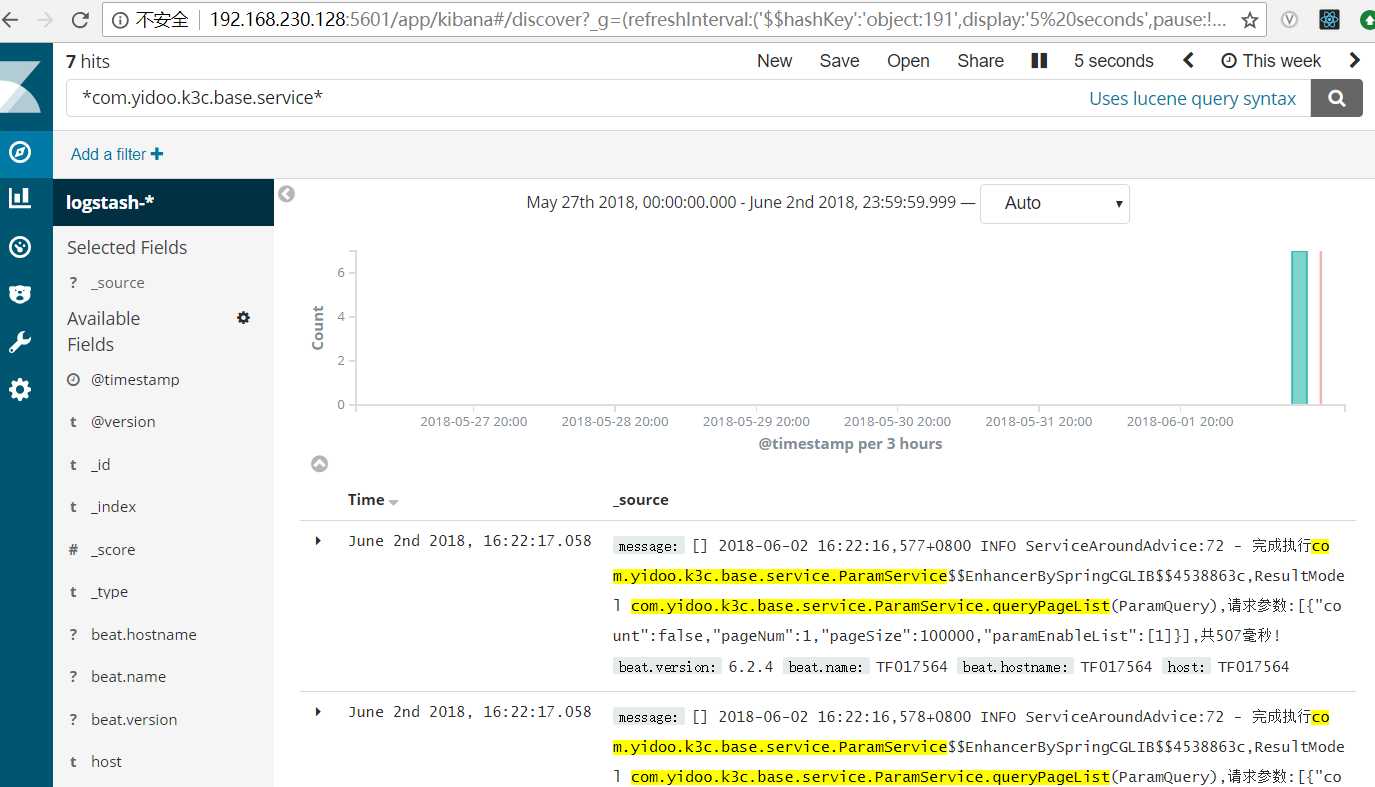Click the React DevTools extension icon
This screenshot has width=1375, height=787.
[1329, 19]
